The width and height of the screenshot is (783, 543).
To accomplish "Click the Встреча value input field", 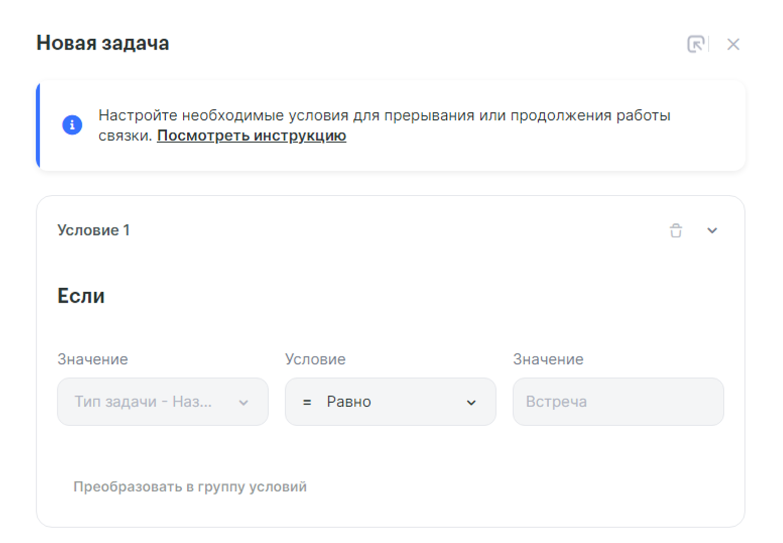I will point(618,402).
